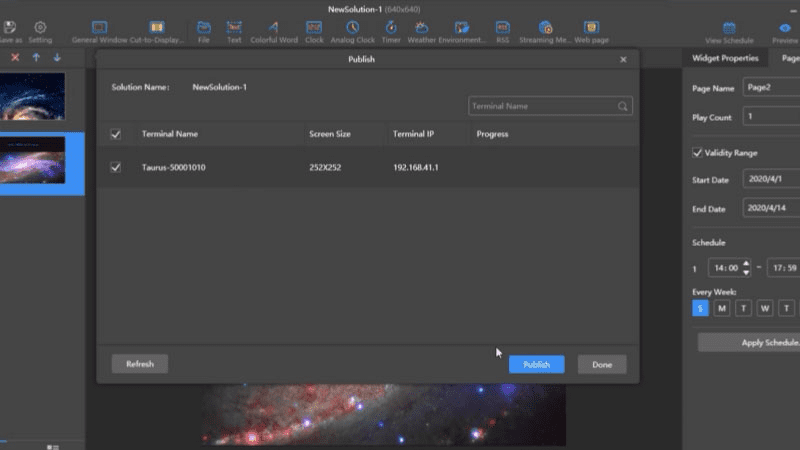Toggle the highlighted S weekday button

[700, 308]
